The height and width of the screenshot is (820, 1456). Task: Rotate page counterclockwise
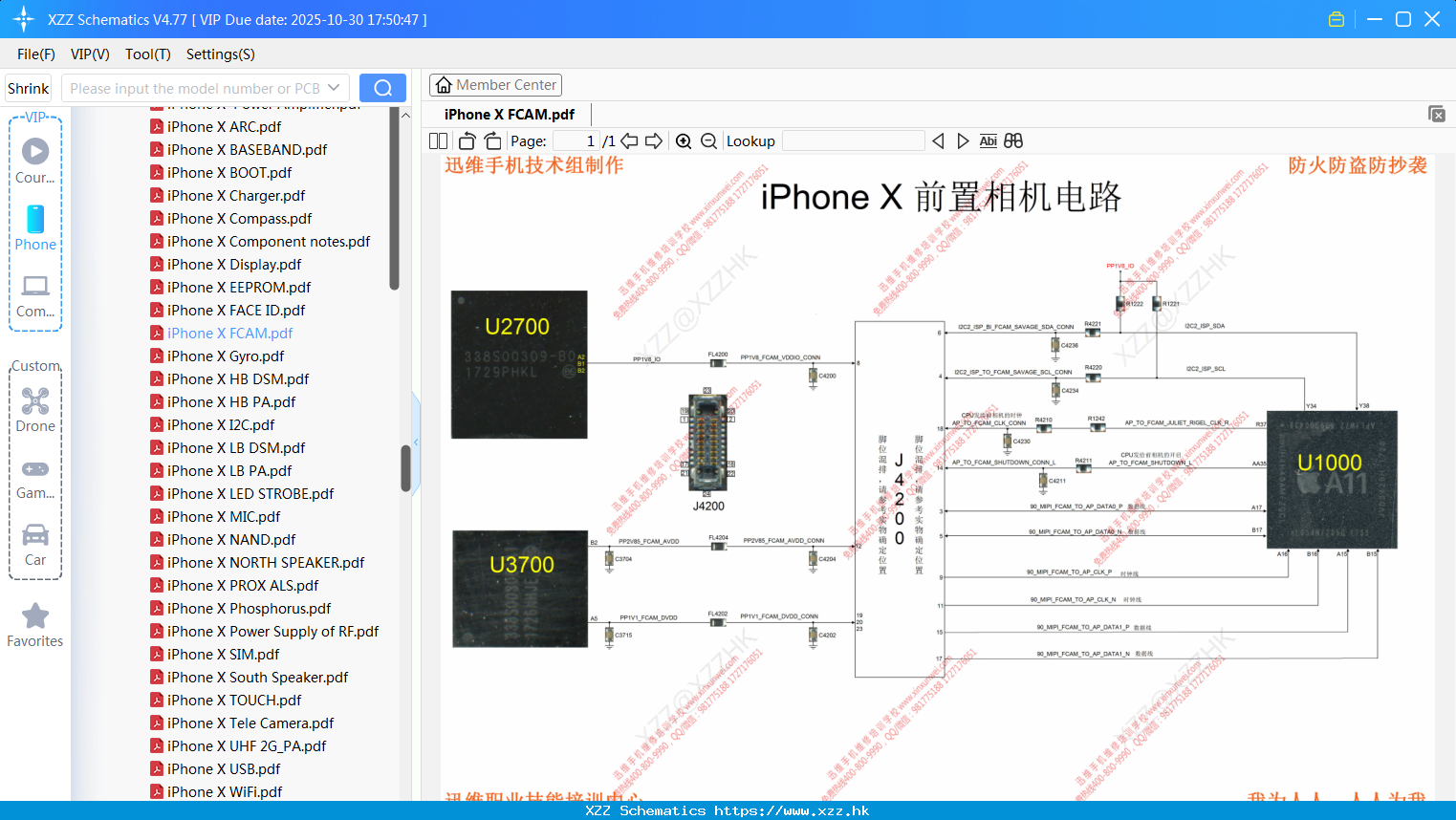[x=467, y=140]
